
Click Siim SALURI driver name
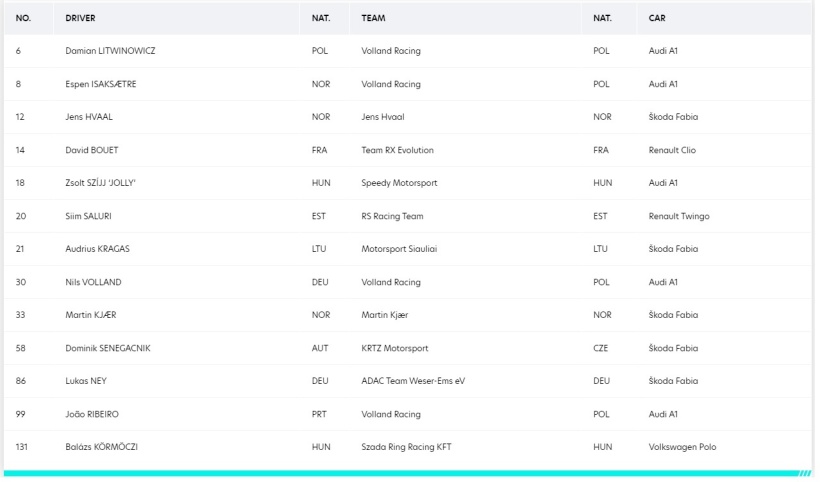click(88, 216)
